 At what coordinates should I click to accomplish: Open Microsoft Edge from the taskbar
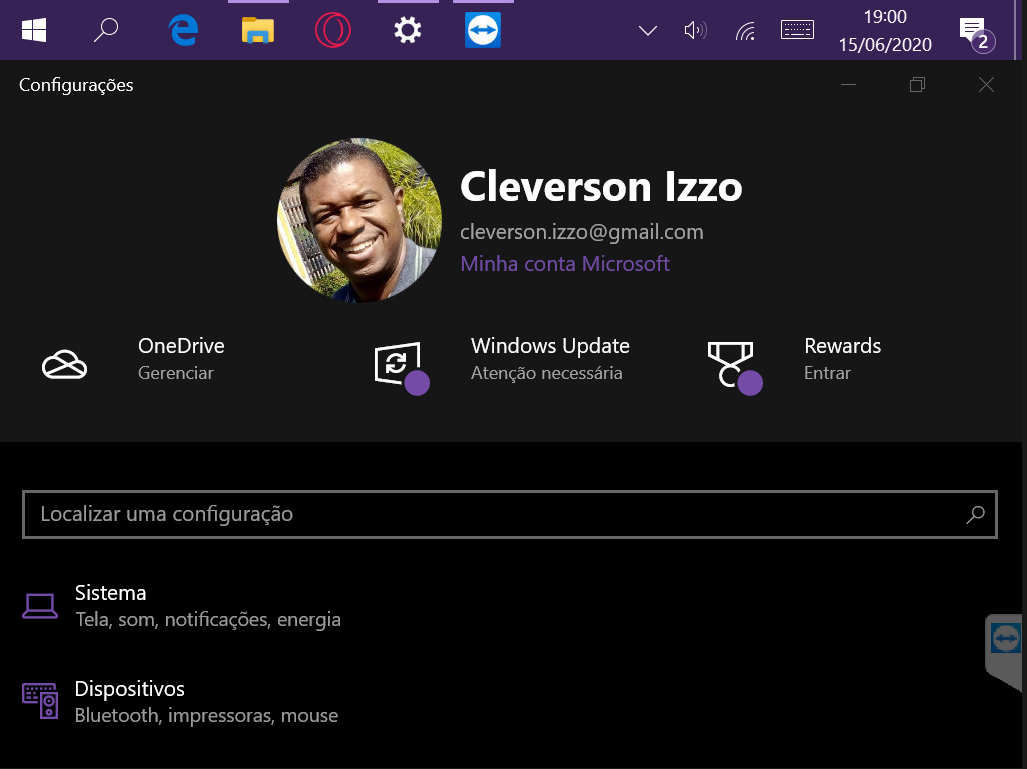point(183,31)
